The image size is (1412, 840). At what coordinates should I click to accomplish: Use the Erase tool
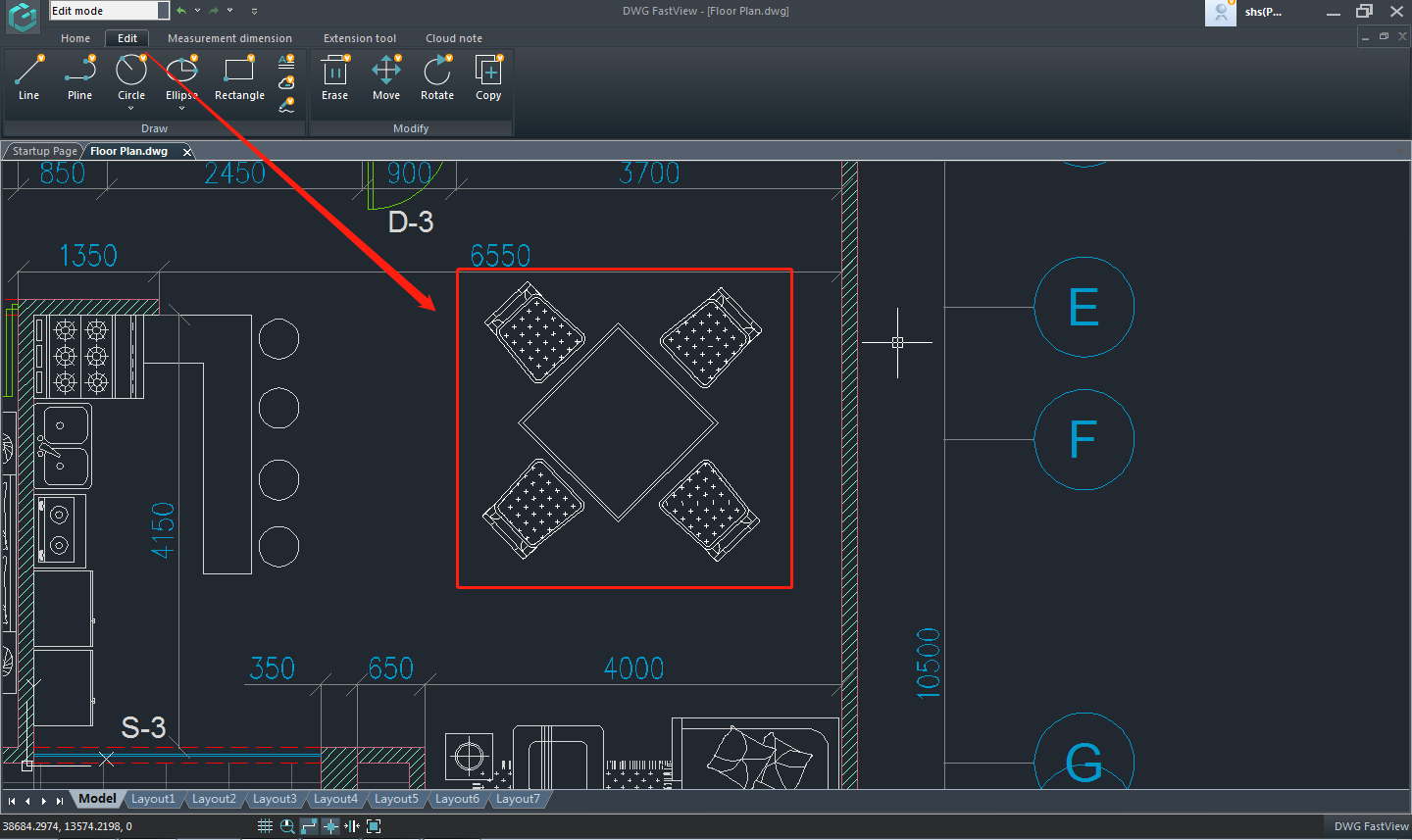[x=334, y=78]
